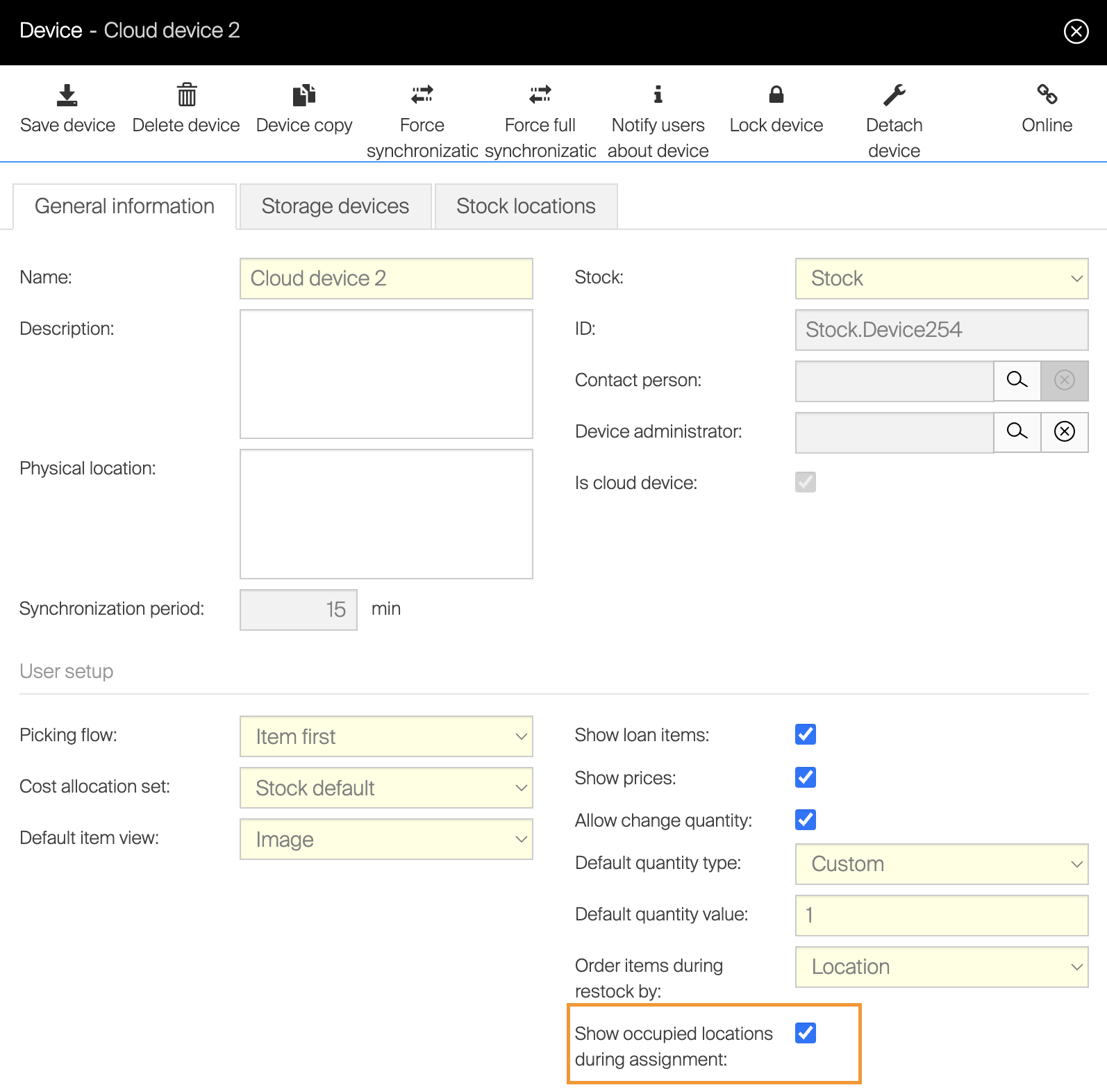Search for a Device administrator
The width and height of the screenshot is (1107, 1092).
click(1017, 431)
